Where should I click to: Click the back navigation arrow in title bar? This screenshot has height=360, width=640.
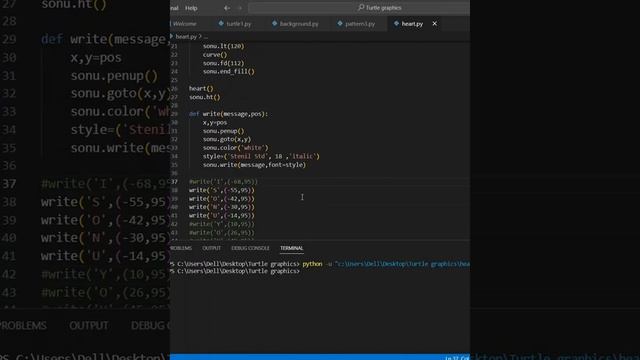pos(227,8)
